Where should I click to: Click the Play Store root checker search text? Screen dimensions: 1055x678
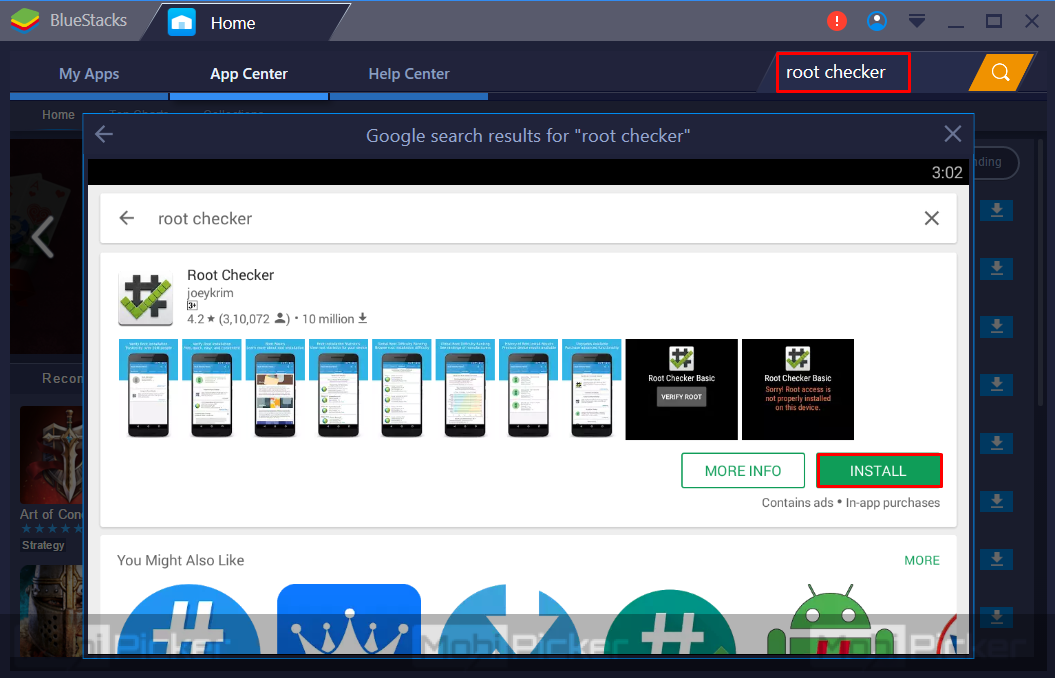point(205,219)
